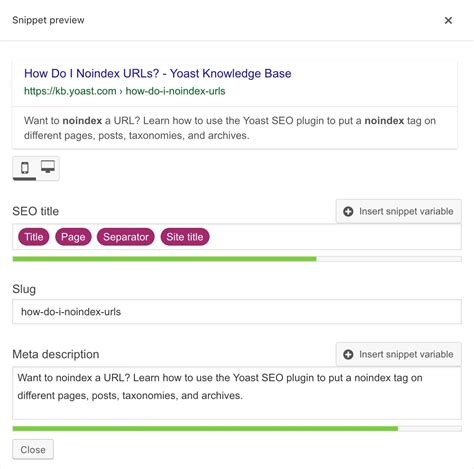Select the Title variable tag

pos(34,237)
